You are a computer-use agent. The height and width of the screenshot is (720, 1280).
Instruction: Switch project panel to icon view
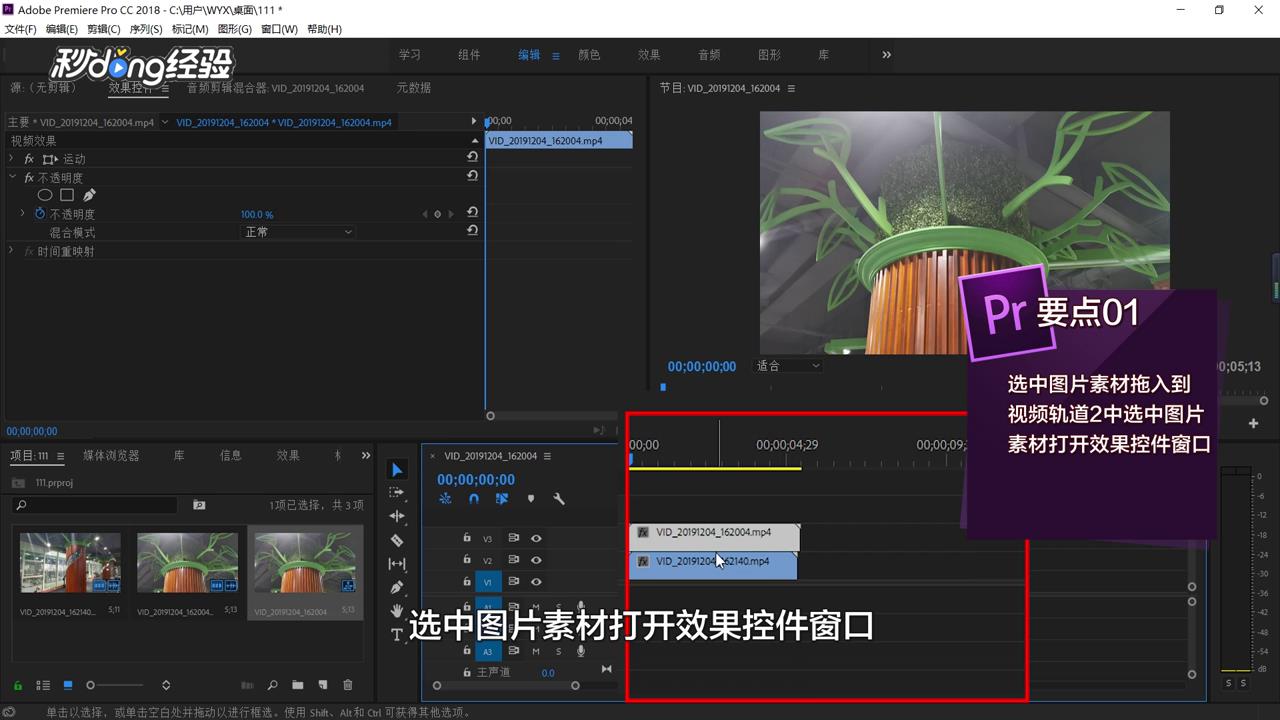pos(68,685)
